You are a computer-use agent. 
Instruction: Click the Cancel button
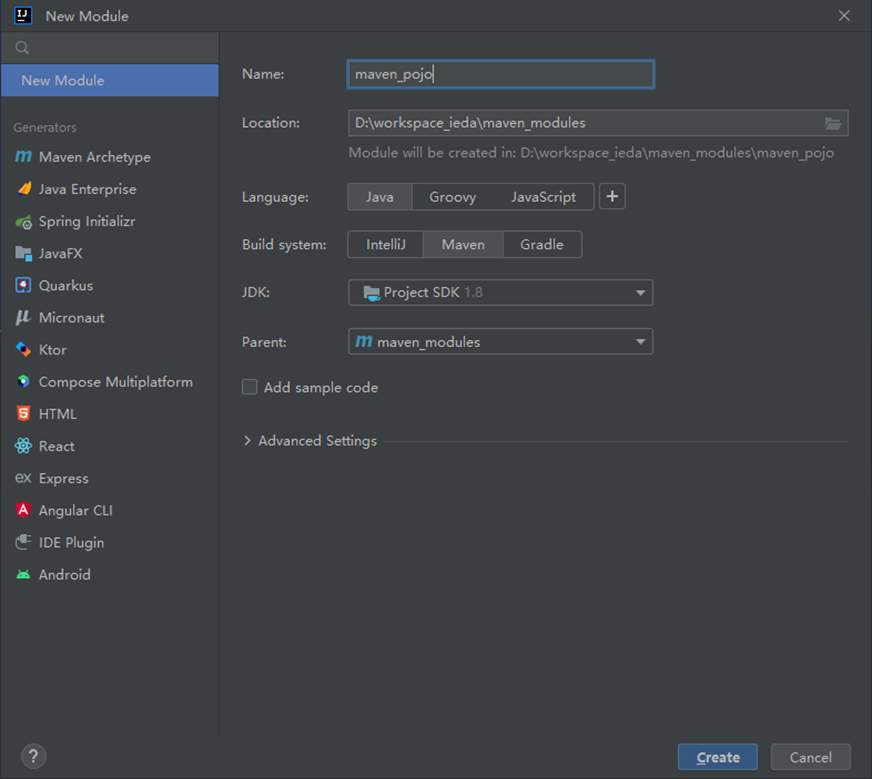[810, 757]
